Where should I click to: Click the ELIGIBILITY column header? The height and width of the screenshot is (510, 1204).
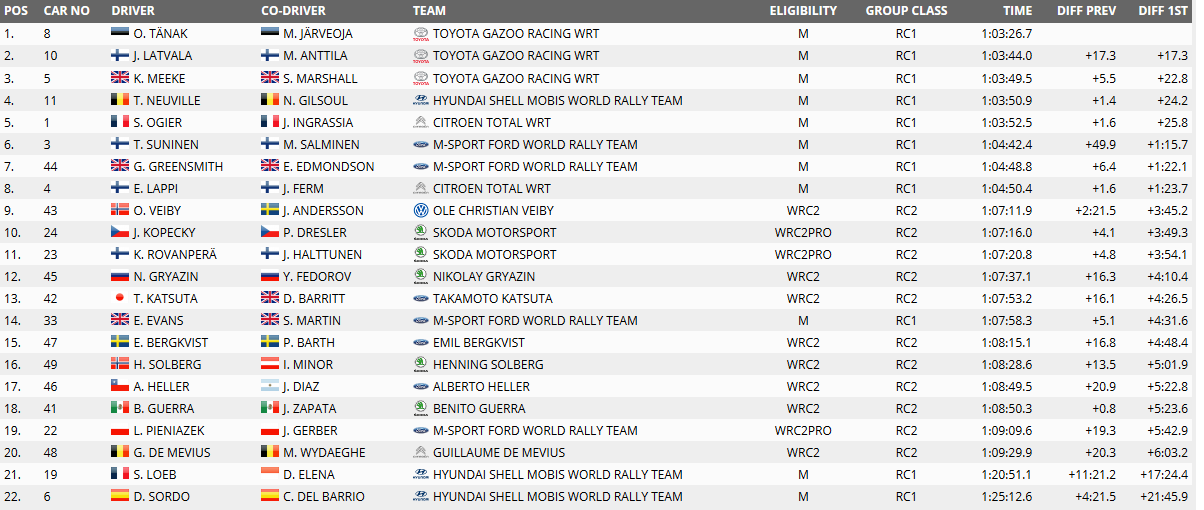pyautogui.click(x=803, y=10)
